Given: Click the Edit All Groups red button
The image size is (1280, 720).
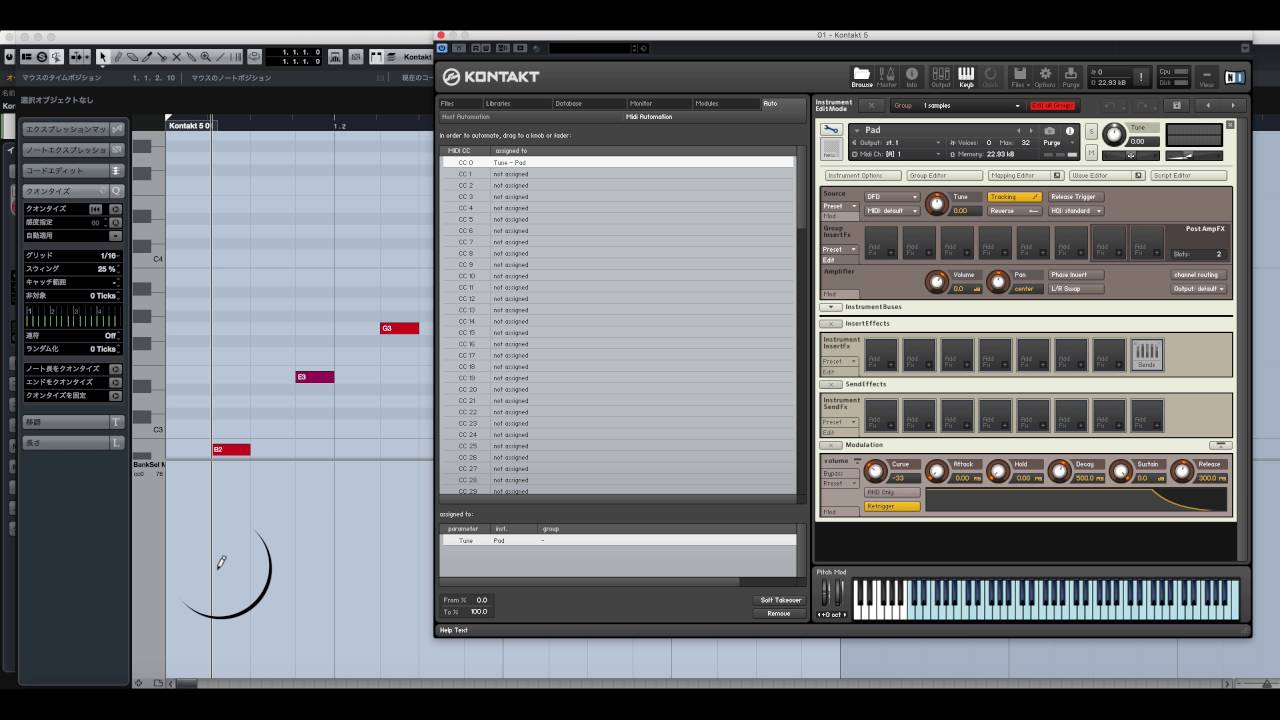Looking at the screenshot, I should (x=1052, y=105).
